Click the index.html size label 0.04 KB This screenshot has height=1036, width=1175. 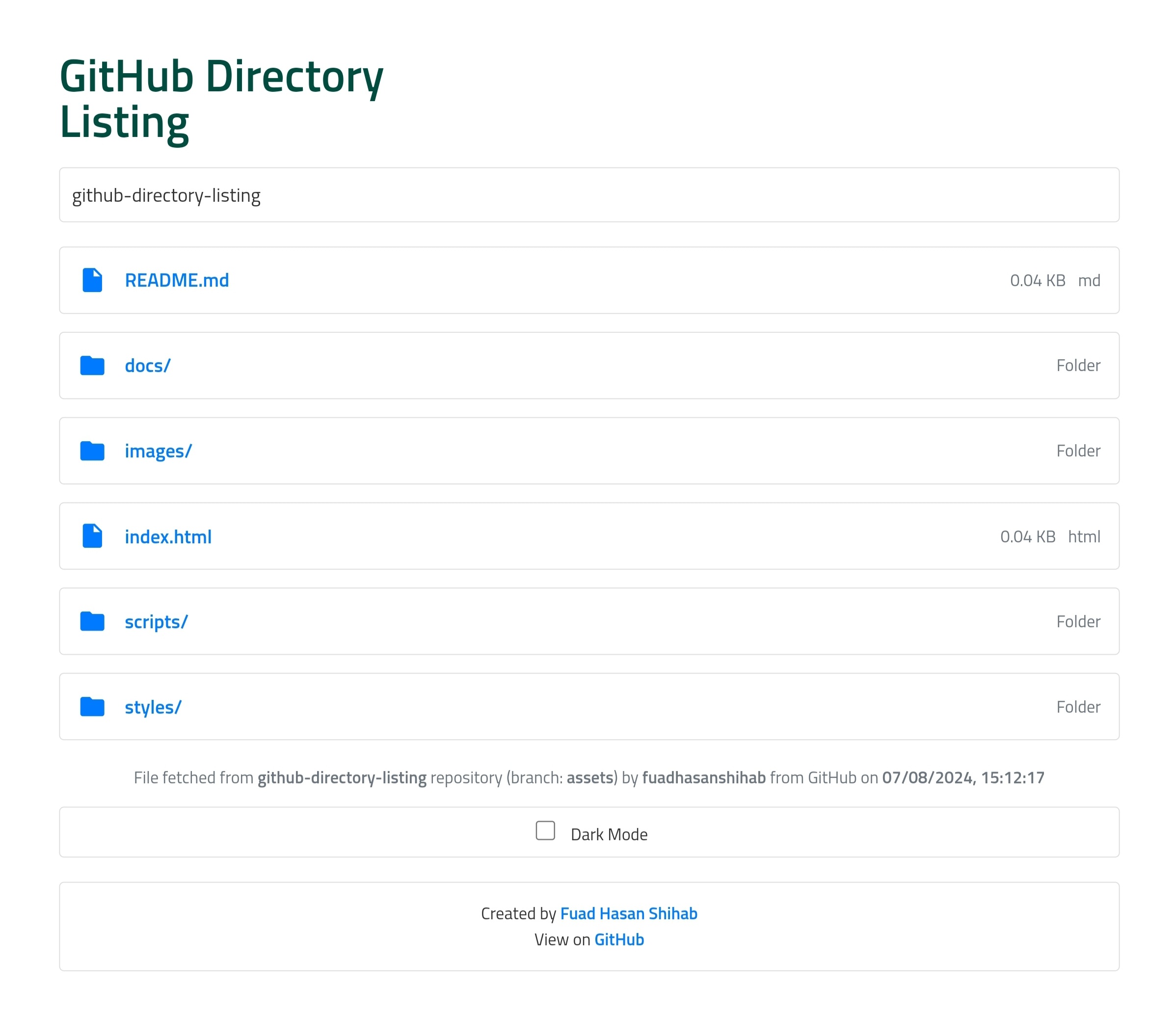(1027, 536)
